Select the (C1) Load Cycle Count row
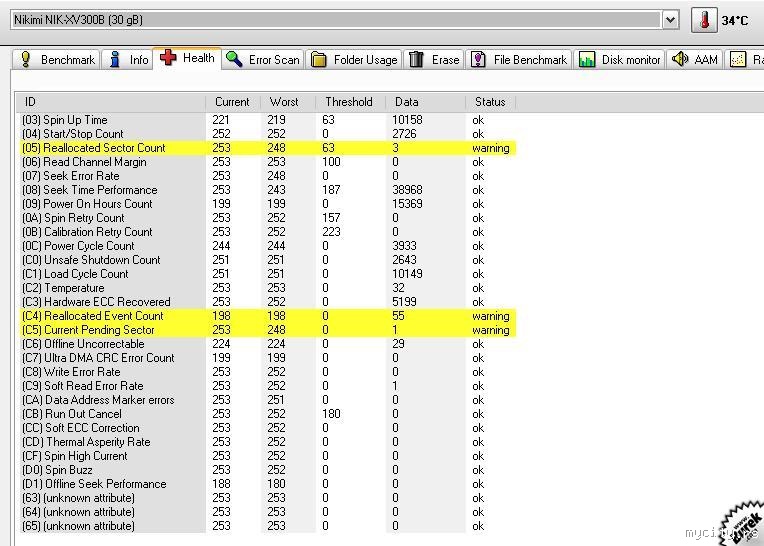 pyautogui.click(x=267, y=274)
